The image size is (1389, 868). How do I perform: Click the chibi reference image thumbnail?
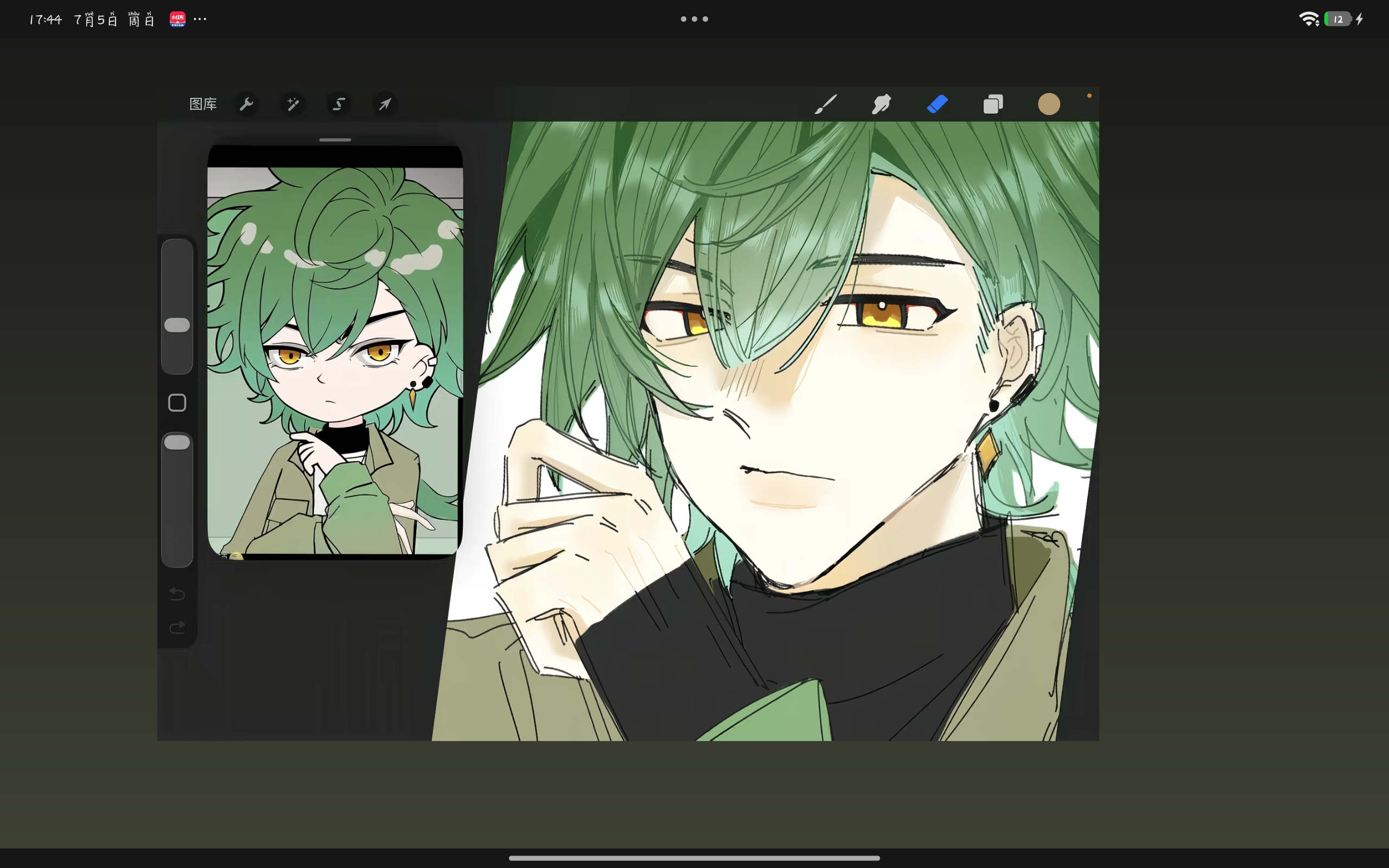tap(335, 361)
